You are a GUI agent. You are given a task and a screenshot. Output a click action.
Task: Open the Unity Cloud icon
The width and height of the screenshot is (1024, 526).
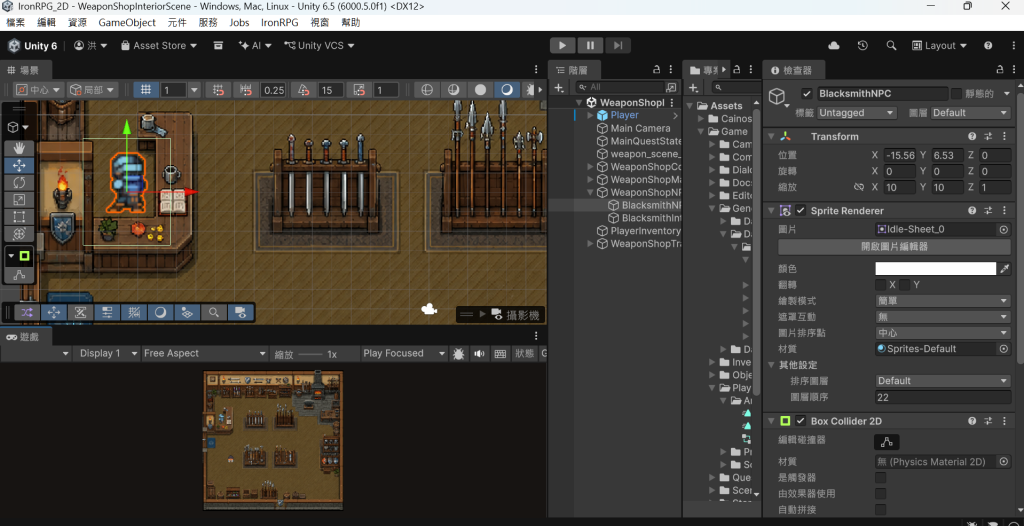(x=834, y=46)
